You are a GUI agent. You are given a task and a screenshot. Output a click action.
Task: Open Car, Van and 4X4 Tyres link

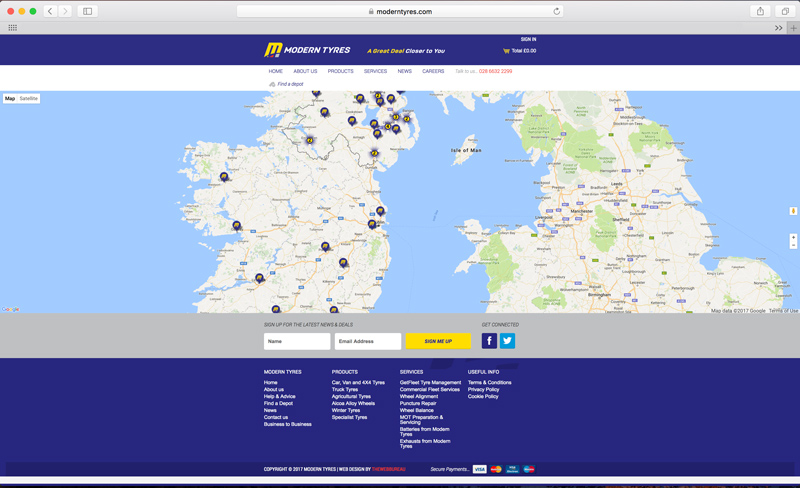click(x=358, y=382)
